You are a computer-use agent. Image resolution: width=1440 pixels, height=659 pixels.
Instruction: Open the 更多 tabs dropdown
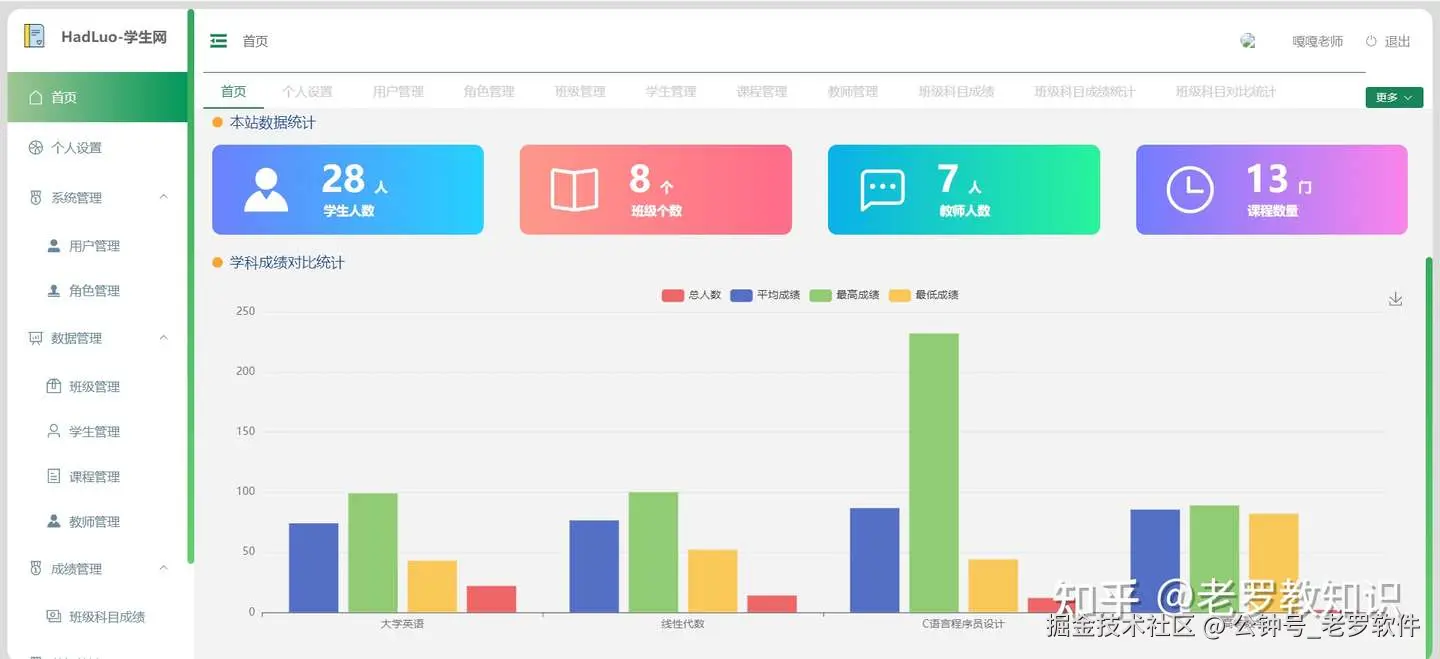pyautogui.click(x=1394, y=97)
